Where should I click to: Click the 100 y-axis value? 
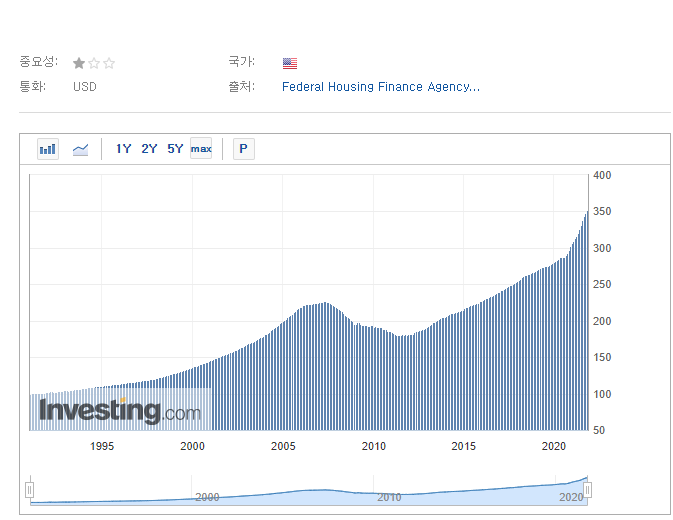[602, 394]
